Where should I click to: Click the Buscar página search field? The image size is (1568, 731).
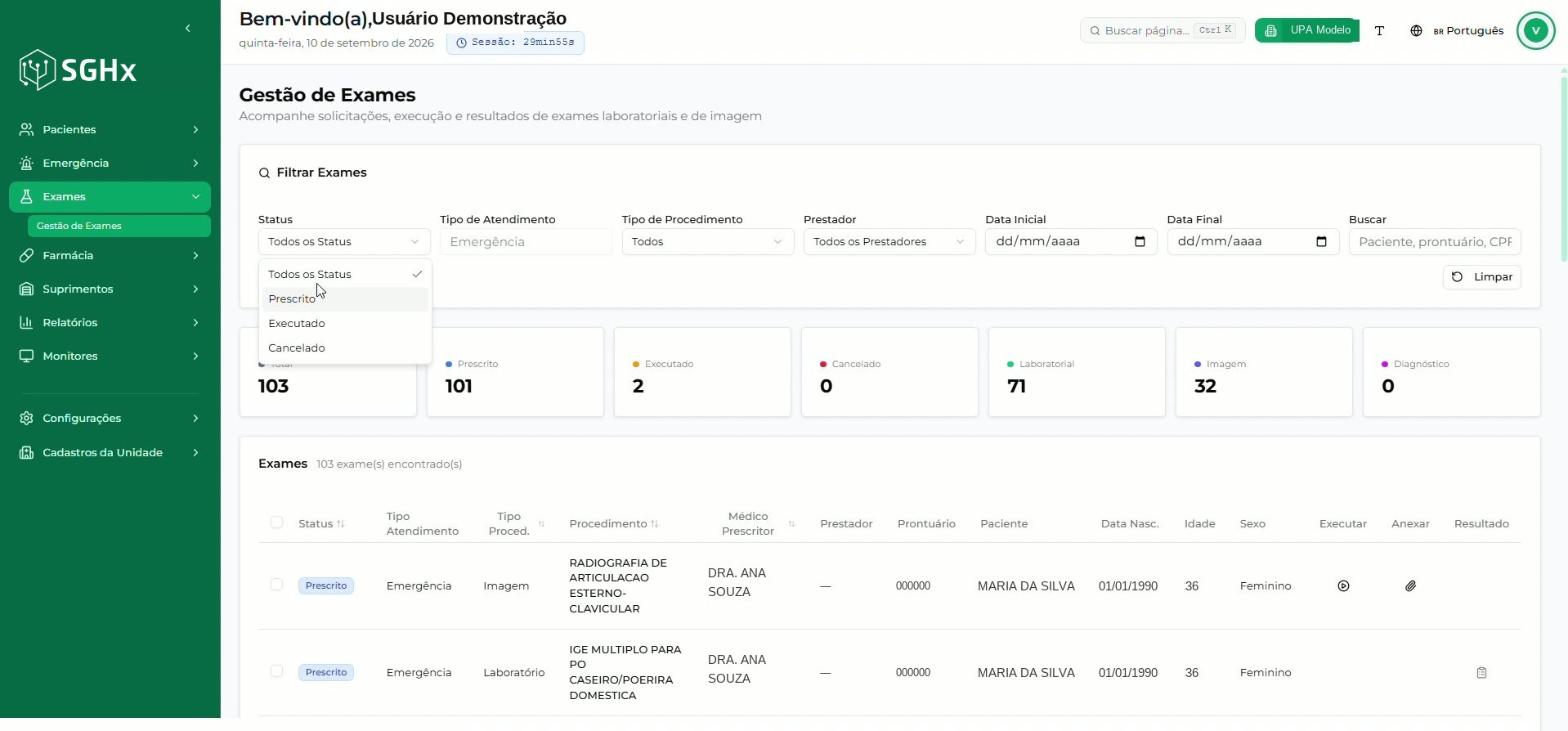[x=1162, y=31]
